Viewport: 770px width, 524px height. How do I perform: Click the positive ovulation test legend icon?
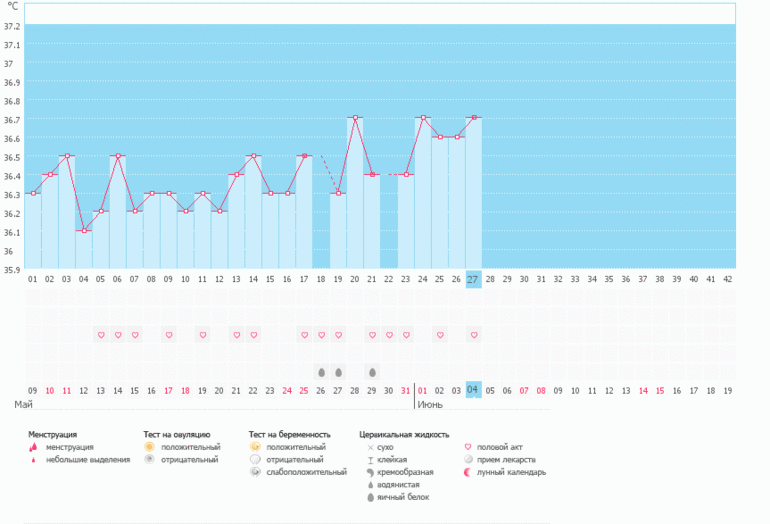point(150,447)
